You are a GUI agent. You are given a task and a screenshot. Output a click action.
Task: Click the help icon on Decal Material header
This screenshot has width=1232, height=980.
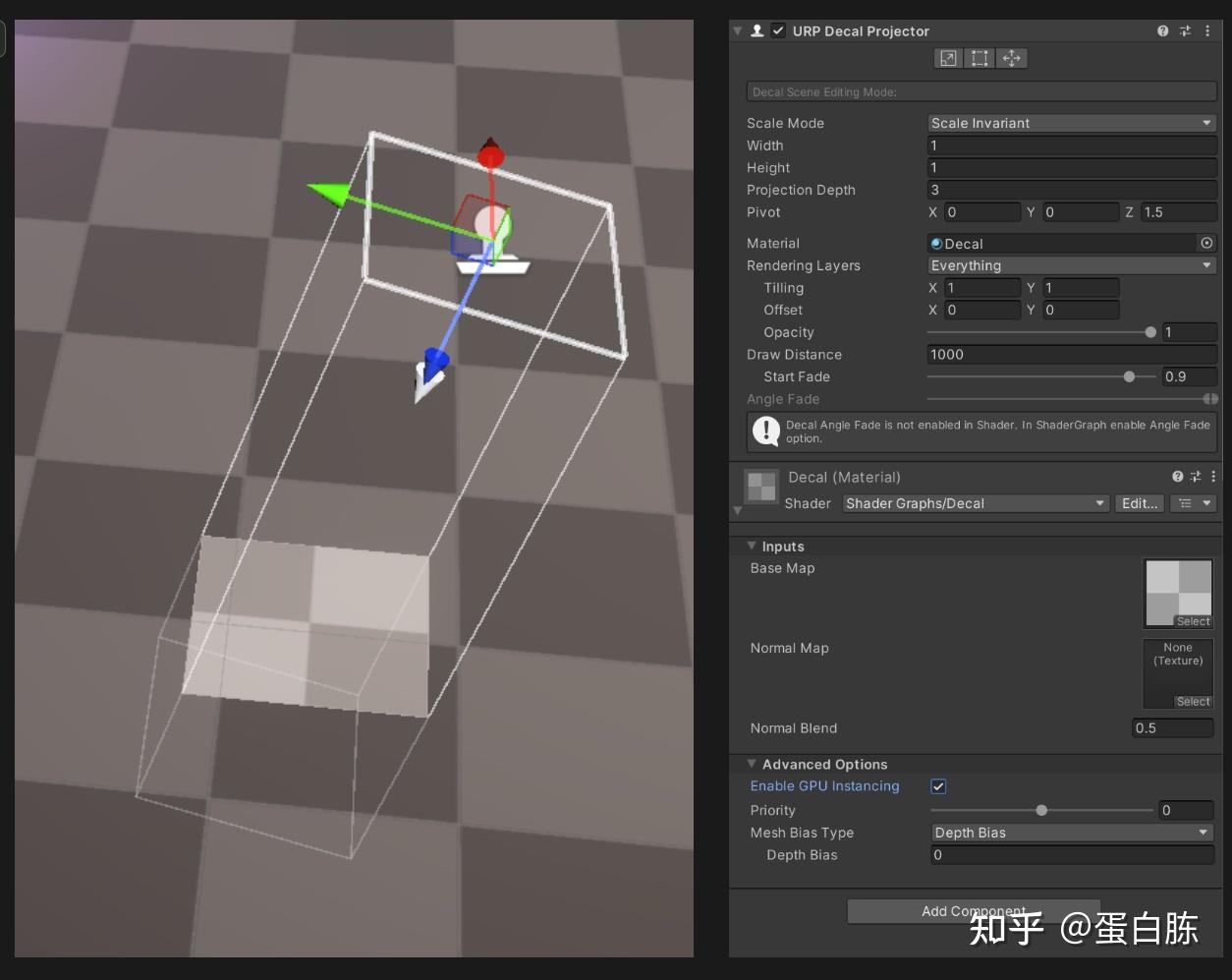(x=1177, y=477)
